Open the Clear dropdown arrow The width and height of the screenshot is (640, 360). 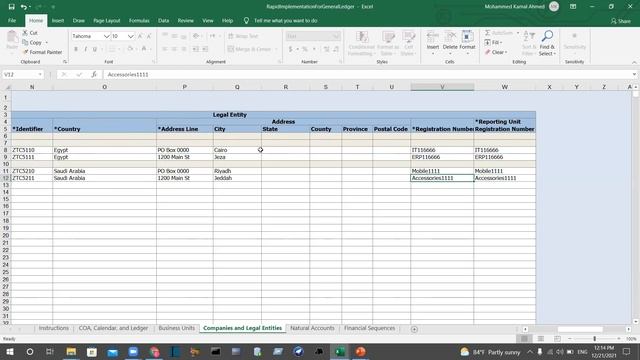(506, 52)
